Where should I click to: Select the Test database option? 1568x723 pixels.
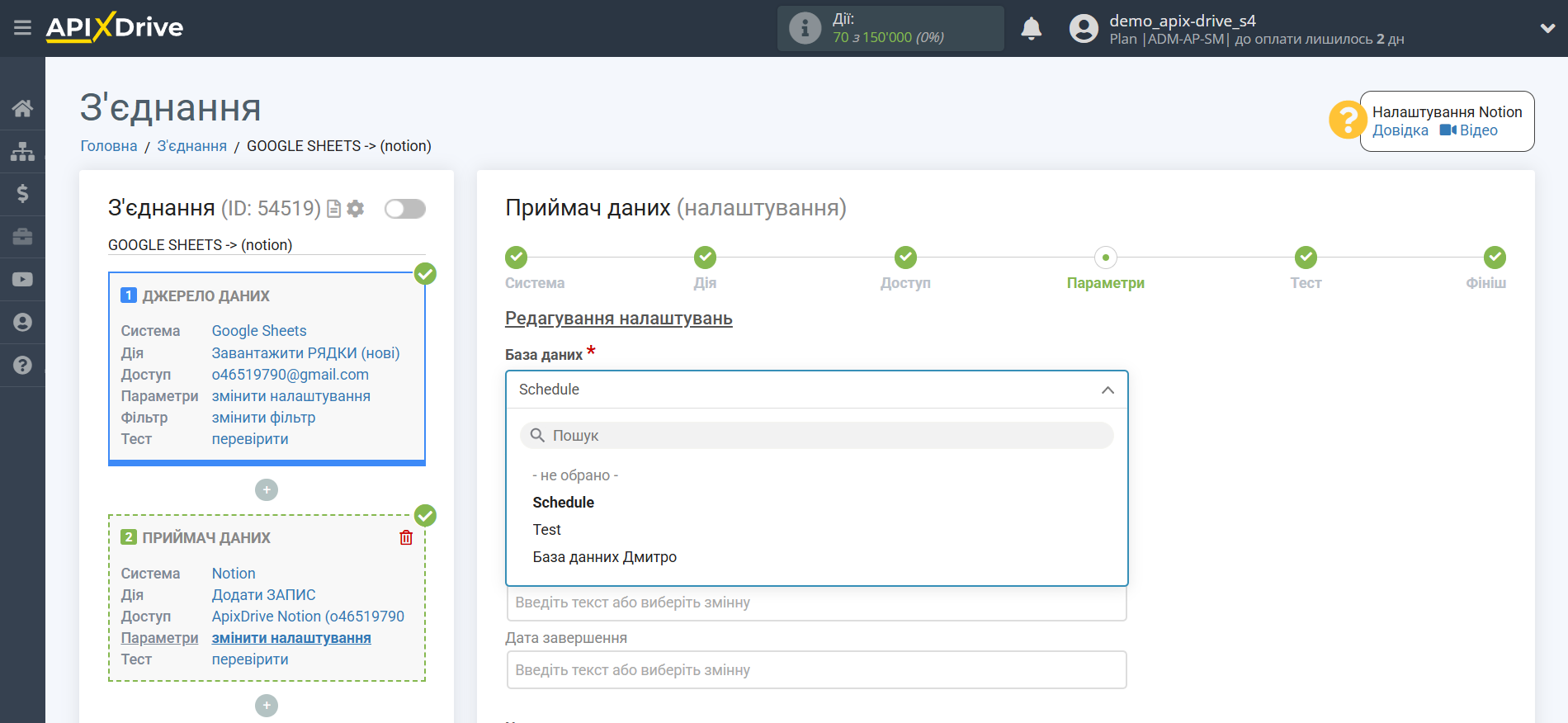[546, 530]
